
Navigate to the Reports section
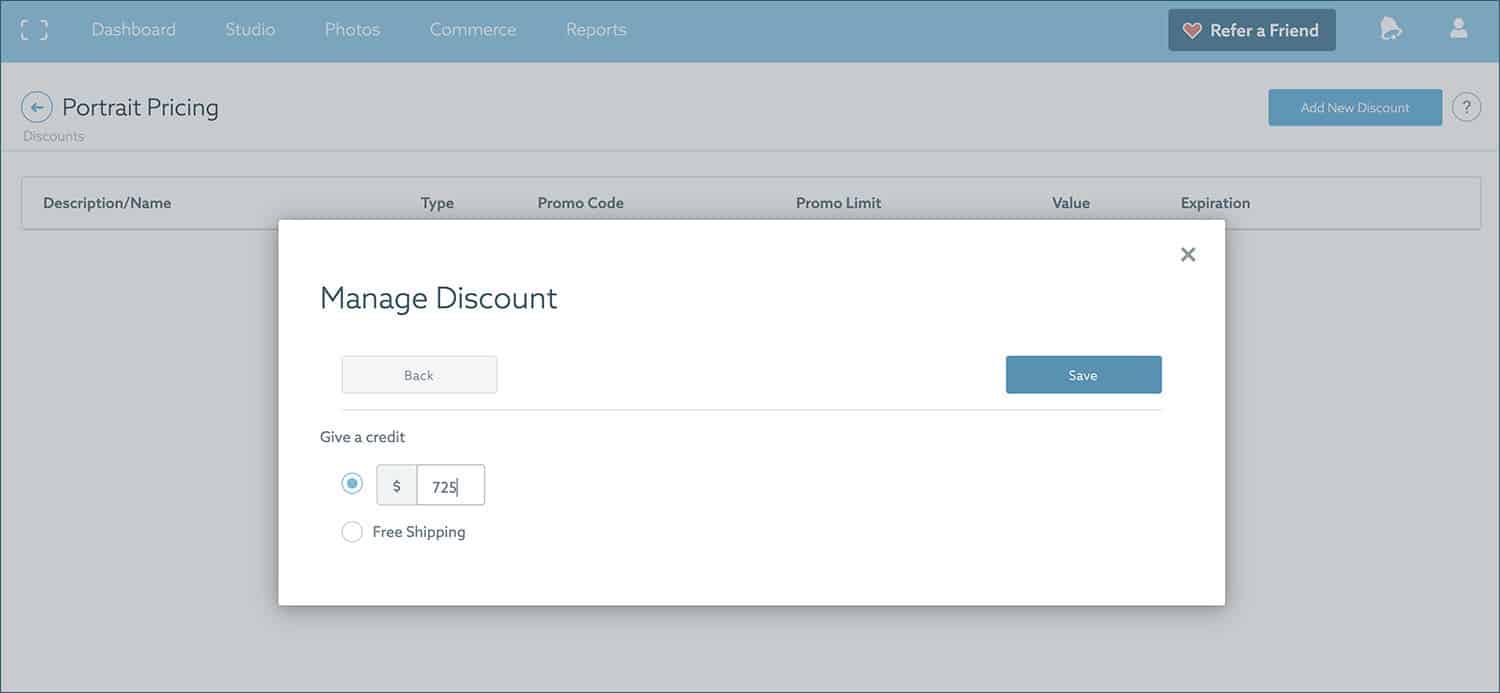596,30
